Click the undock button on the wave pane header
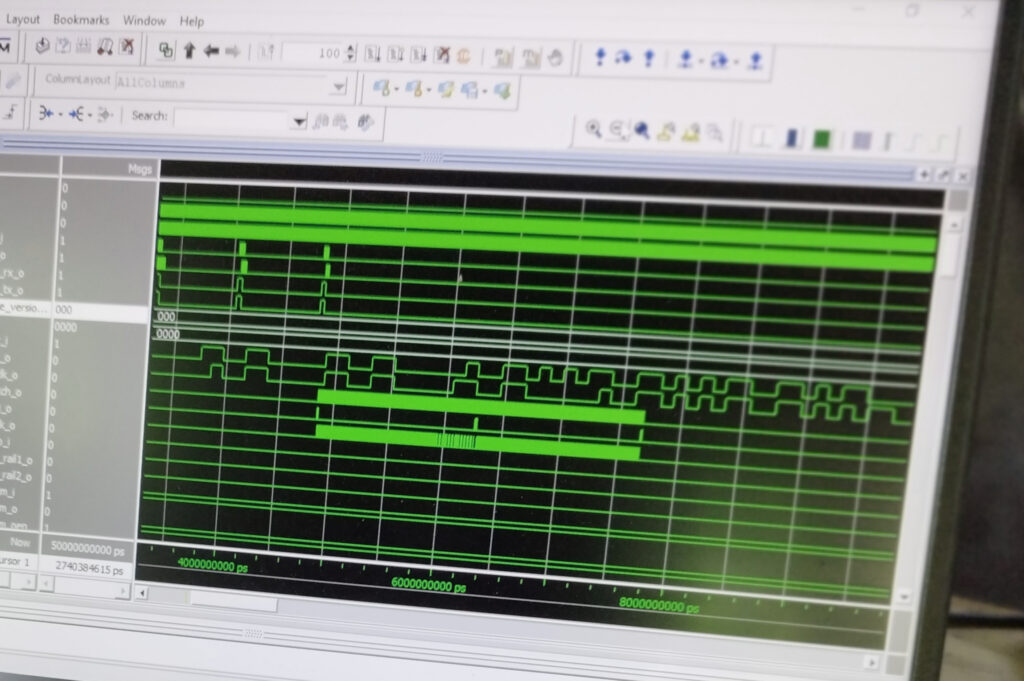The image size is (1024, 681). (944, 175)
